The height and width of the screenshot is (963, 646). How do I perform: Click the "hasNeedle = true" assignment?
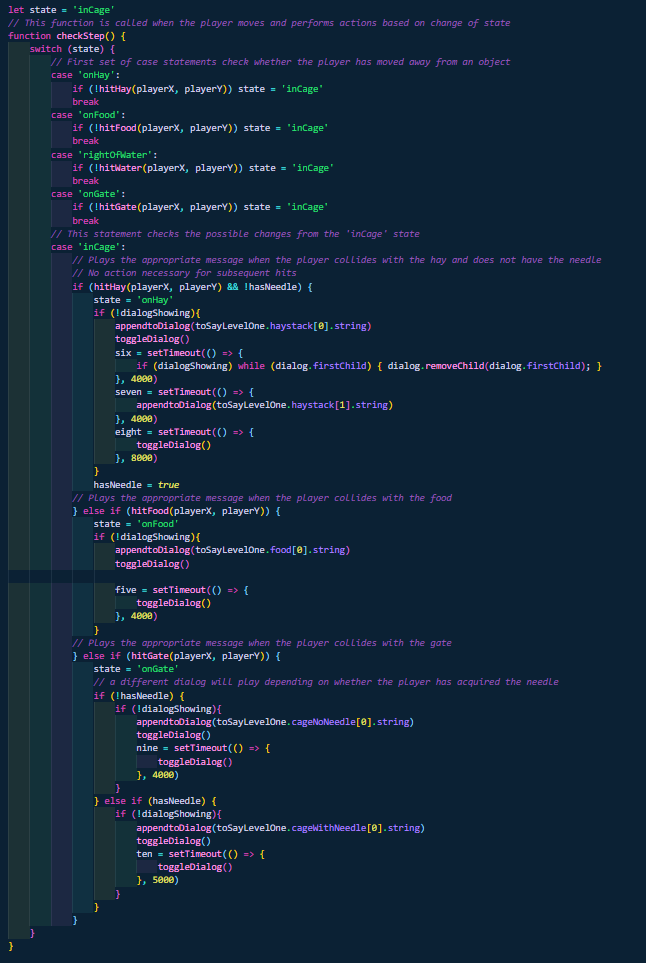pos(136,485)
